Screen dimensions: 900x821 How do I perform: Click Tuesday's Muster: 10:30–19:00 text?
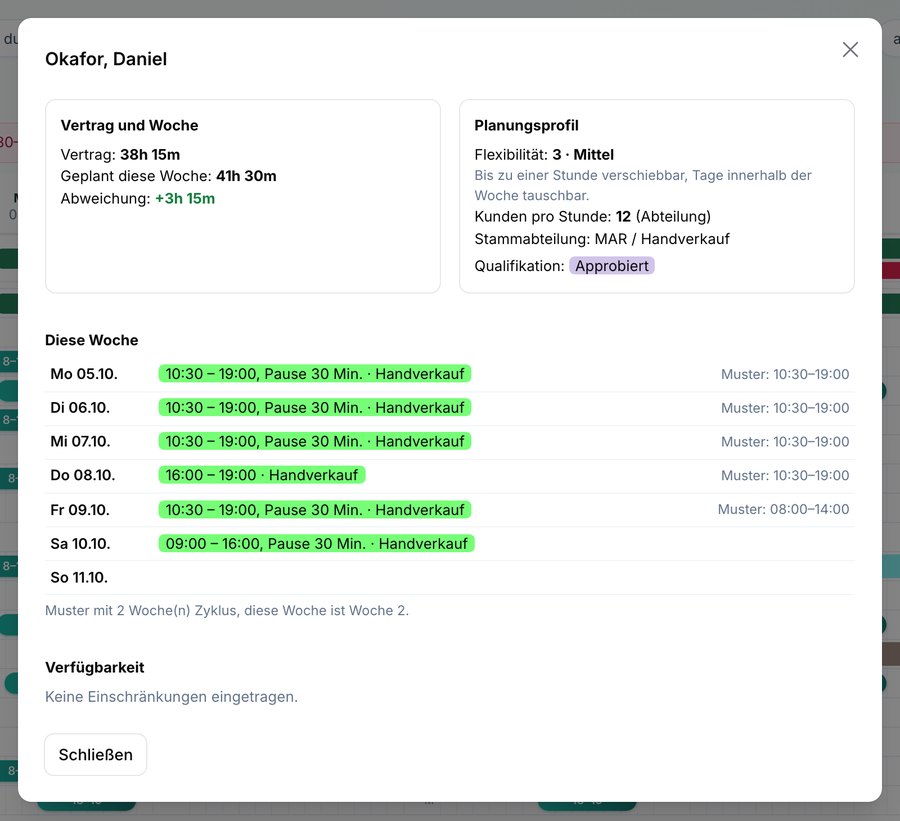(785, 408)
